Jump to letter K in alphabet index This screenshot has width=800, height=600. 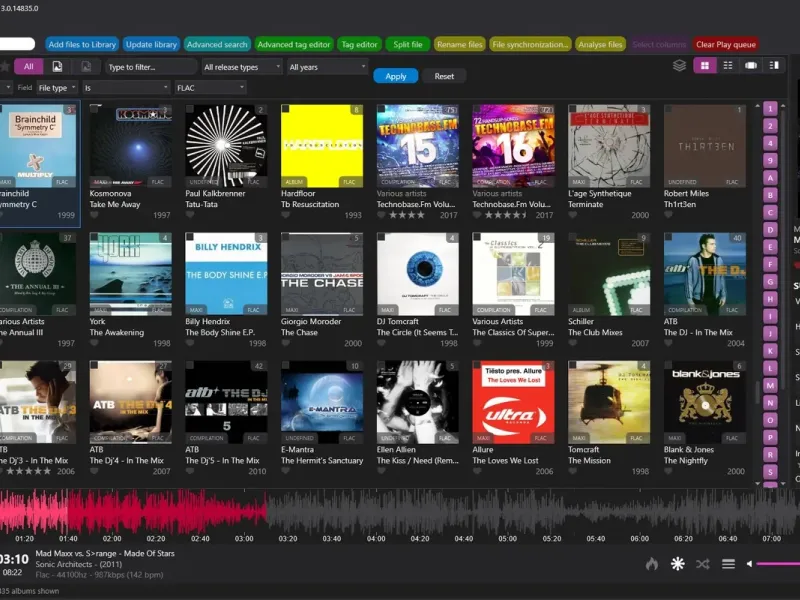(x=770, y=351)
